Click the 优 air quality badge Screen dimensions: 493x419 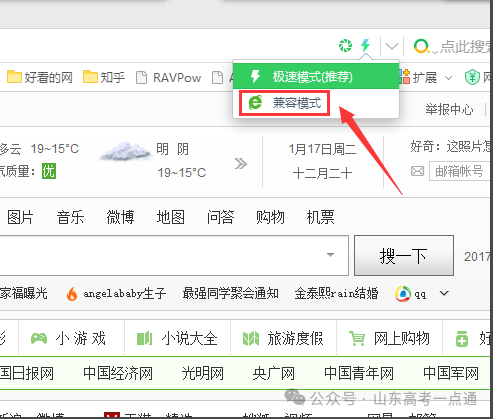coord(49,171)
